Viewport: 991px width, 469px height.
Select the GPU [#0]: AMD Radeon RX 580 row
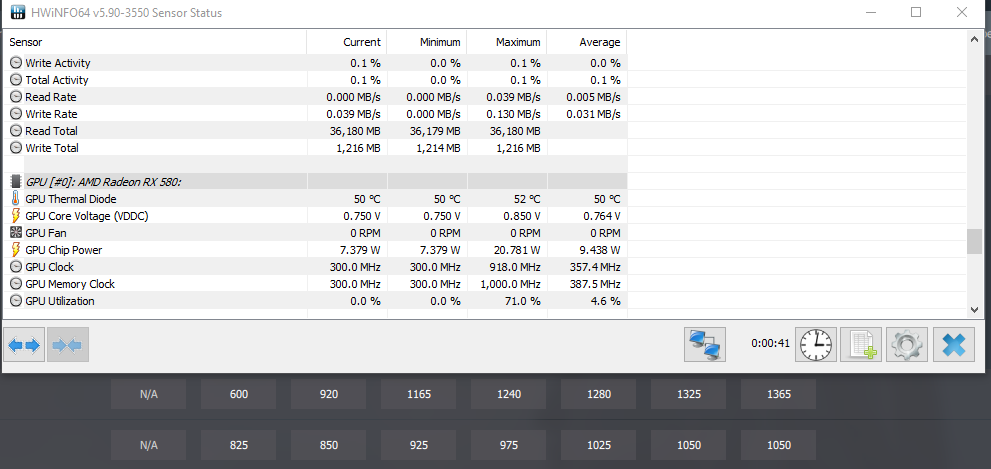pos(315,181)
